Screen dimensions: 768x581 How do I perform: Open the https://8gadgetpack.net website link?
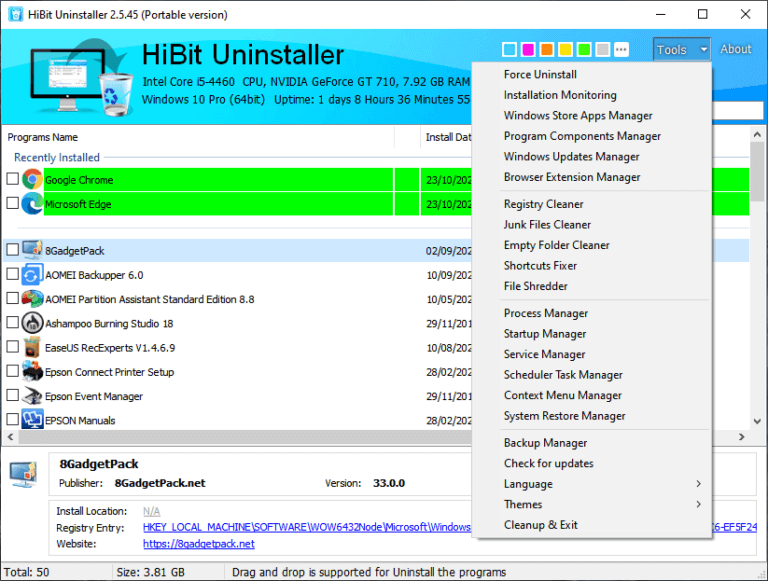(x=199, y=544)
